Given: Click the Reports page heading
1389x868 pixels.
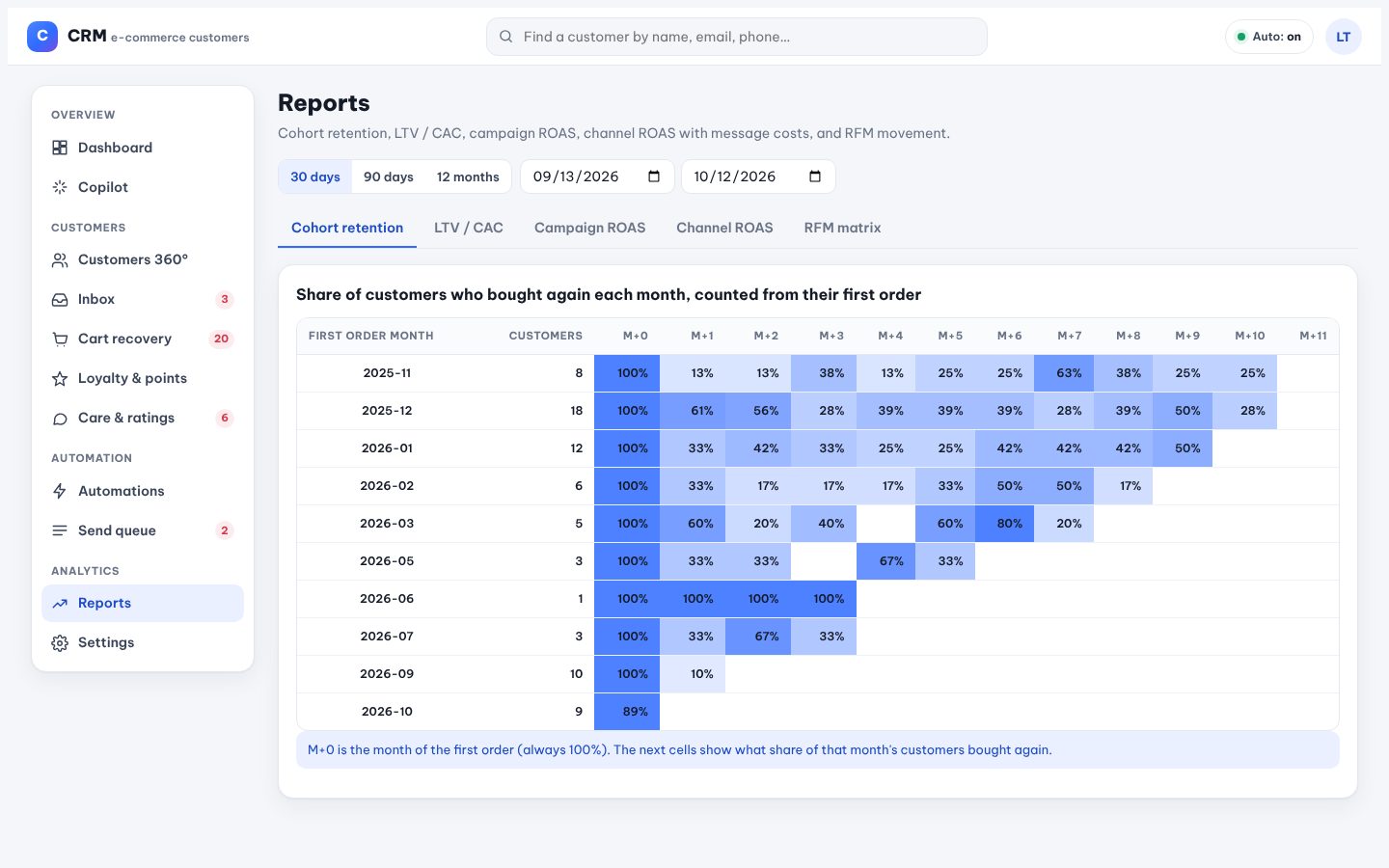Looking at the screenshot, I should pyautogui.click(x=324, y=102).
